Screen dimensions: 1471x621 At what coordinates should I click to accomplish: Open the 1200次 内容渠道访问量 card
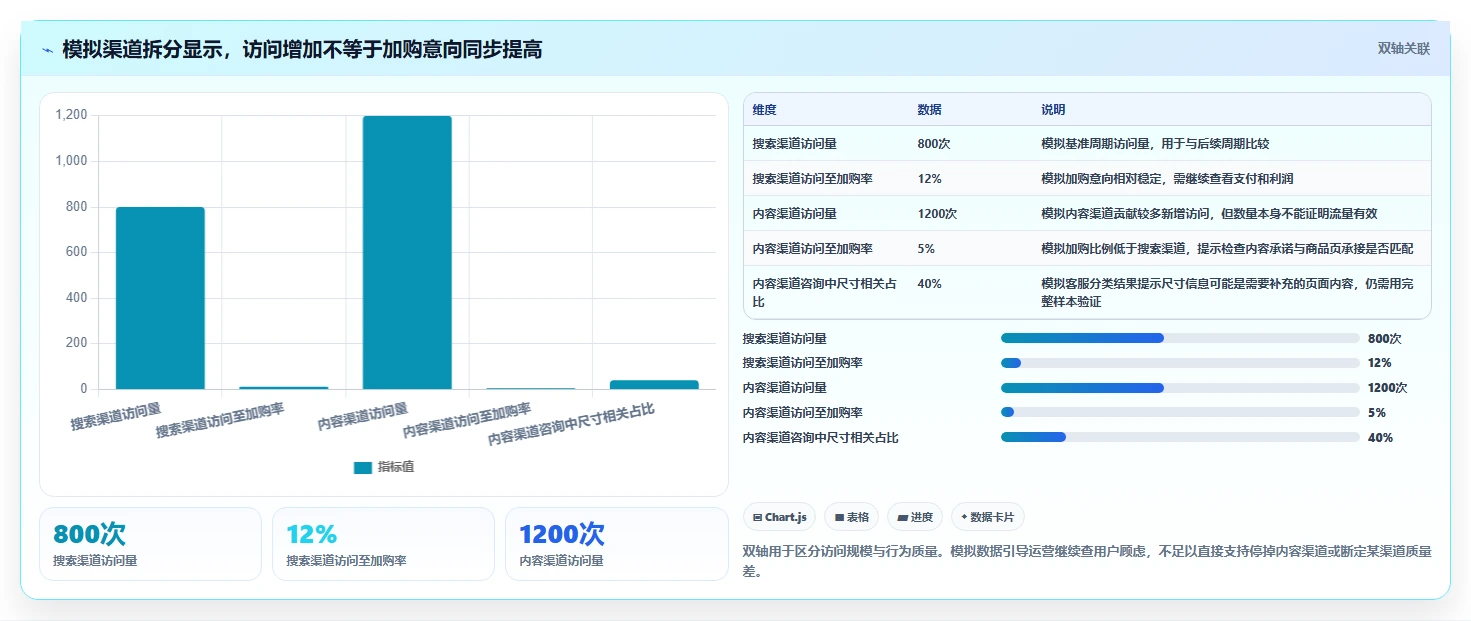pos(616,544)
